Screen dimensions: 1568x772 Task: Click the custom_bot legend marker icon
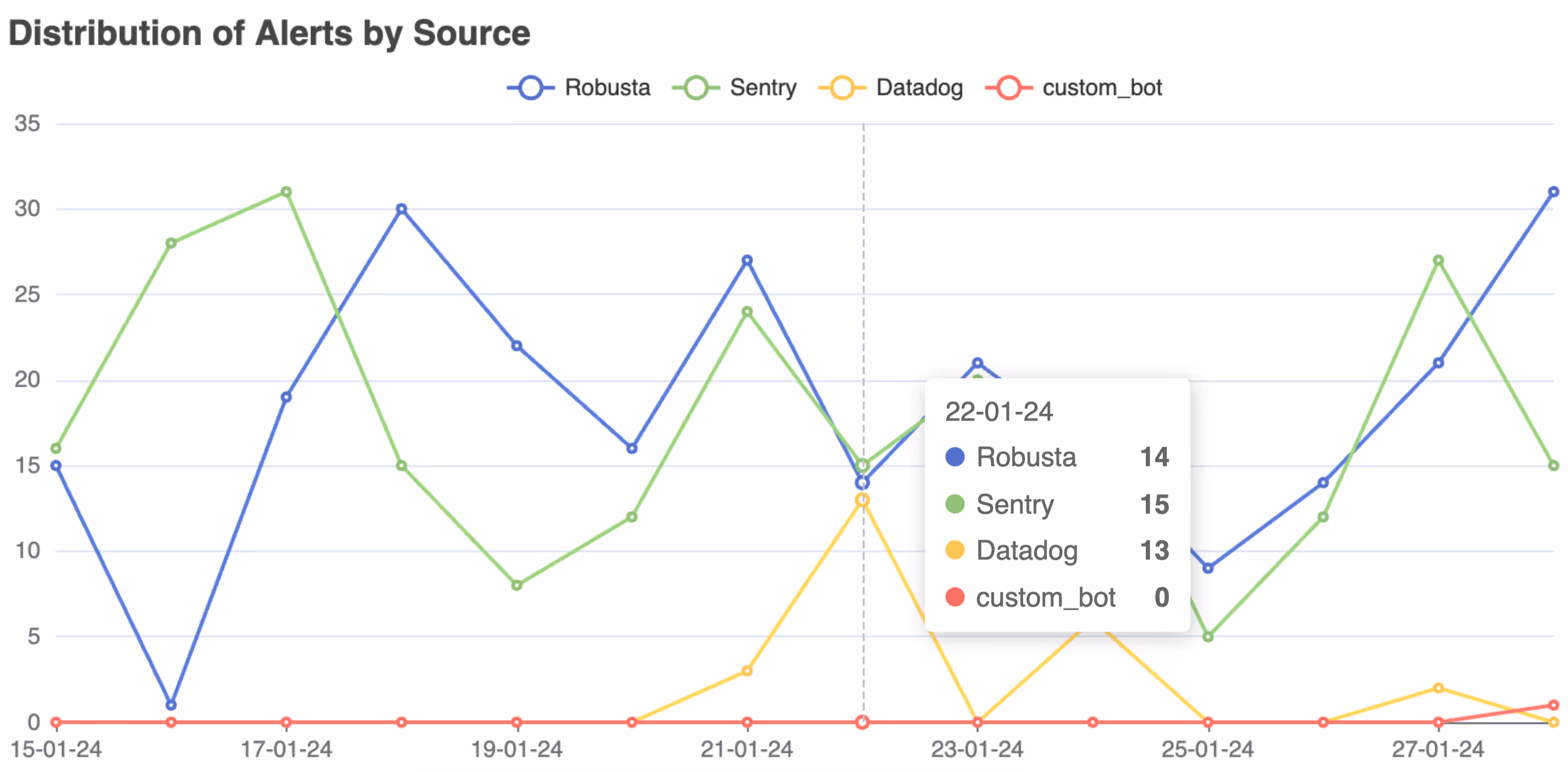tap(1009, 88)
